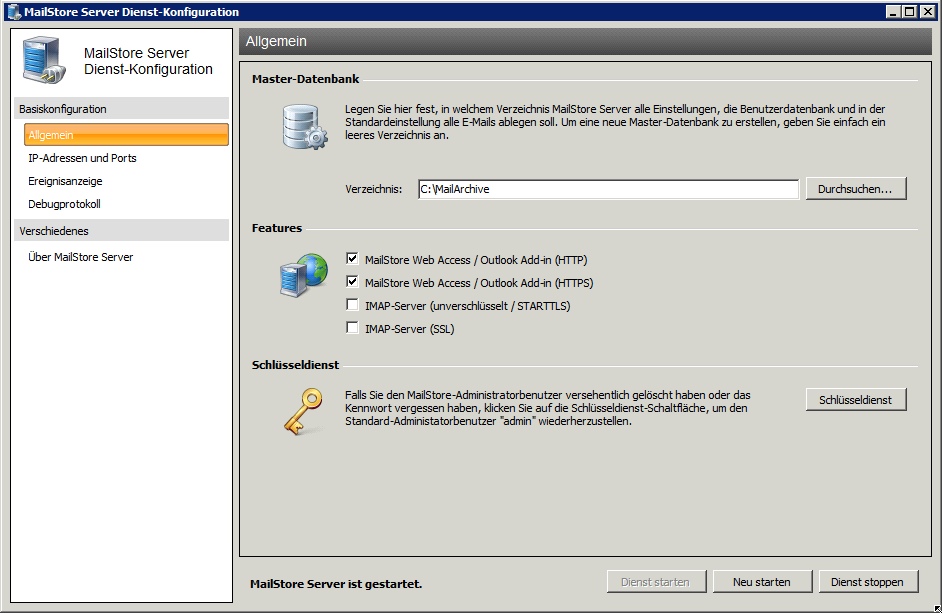The height and width of the screenshot is (613, 942).
Task: Show Über MailStore Server info
Action: click(80, 257)
